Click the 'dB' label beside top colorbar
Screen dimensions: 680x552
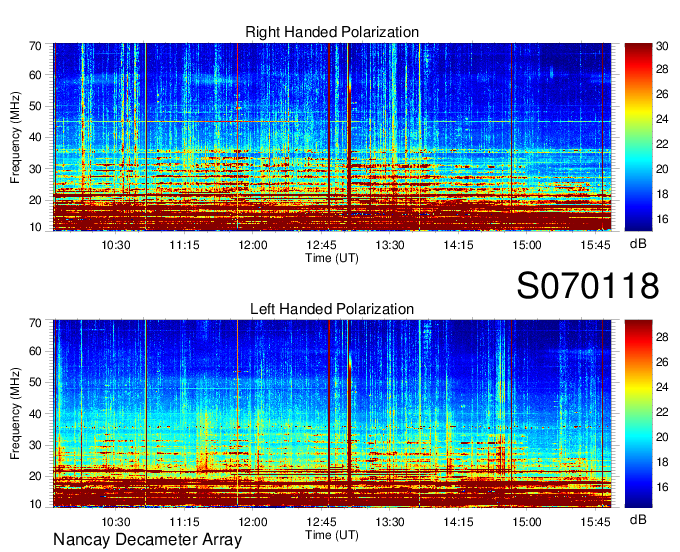(638, 244)
